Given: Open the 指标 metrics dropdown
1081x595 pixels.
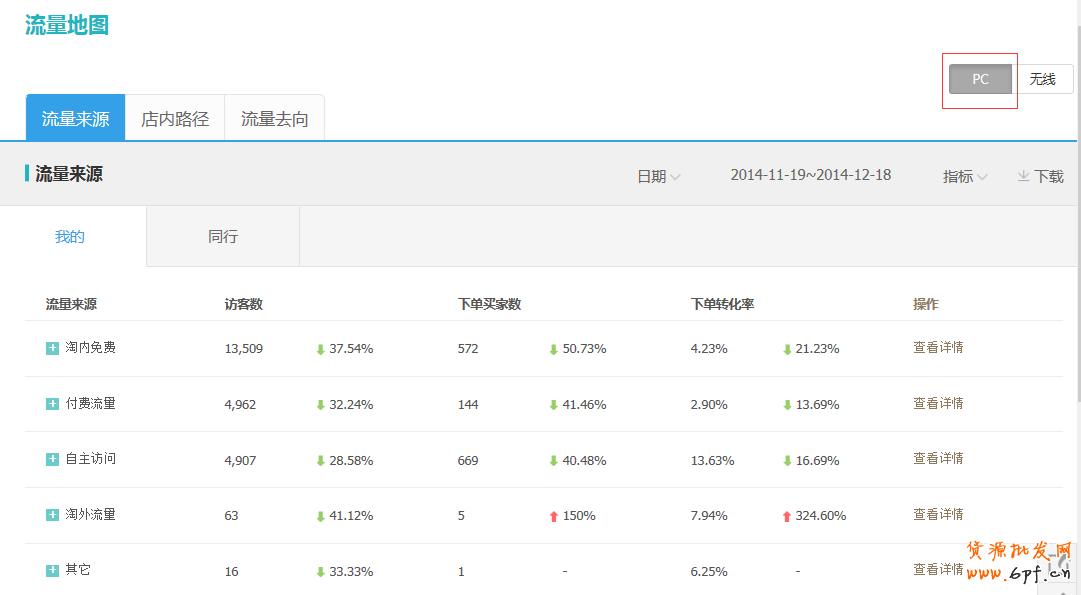Looking at the screenshot, I should [964, 176].
